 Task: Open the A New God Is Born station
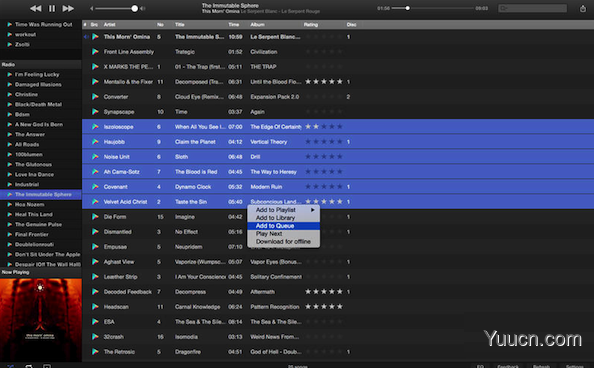[x=39, y=124]
